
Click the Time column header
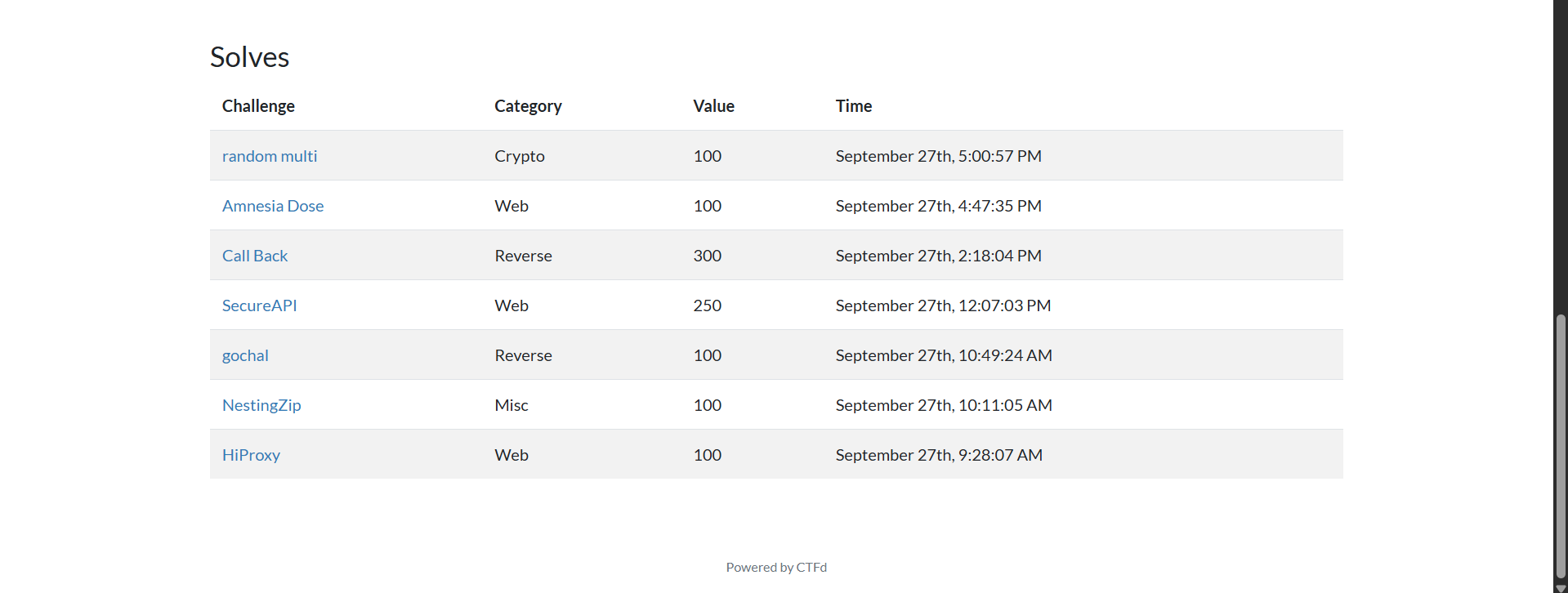coord(853,106)
